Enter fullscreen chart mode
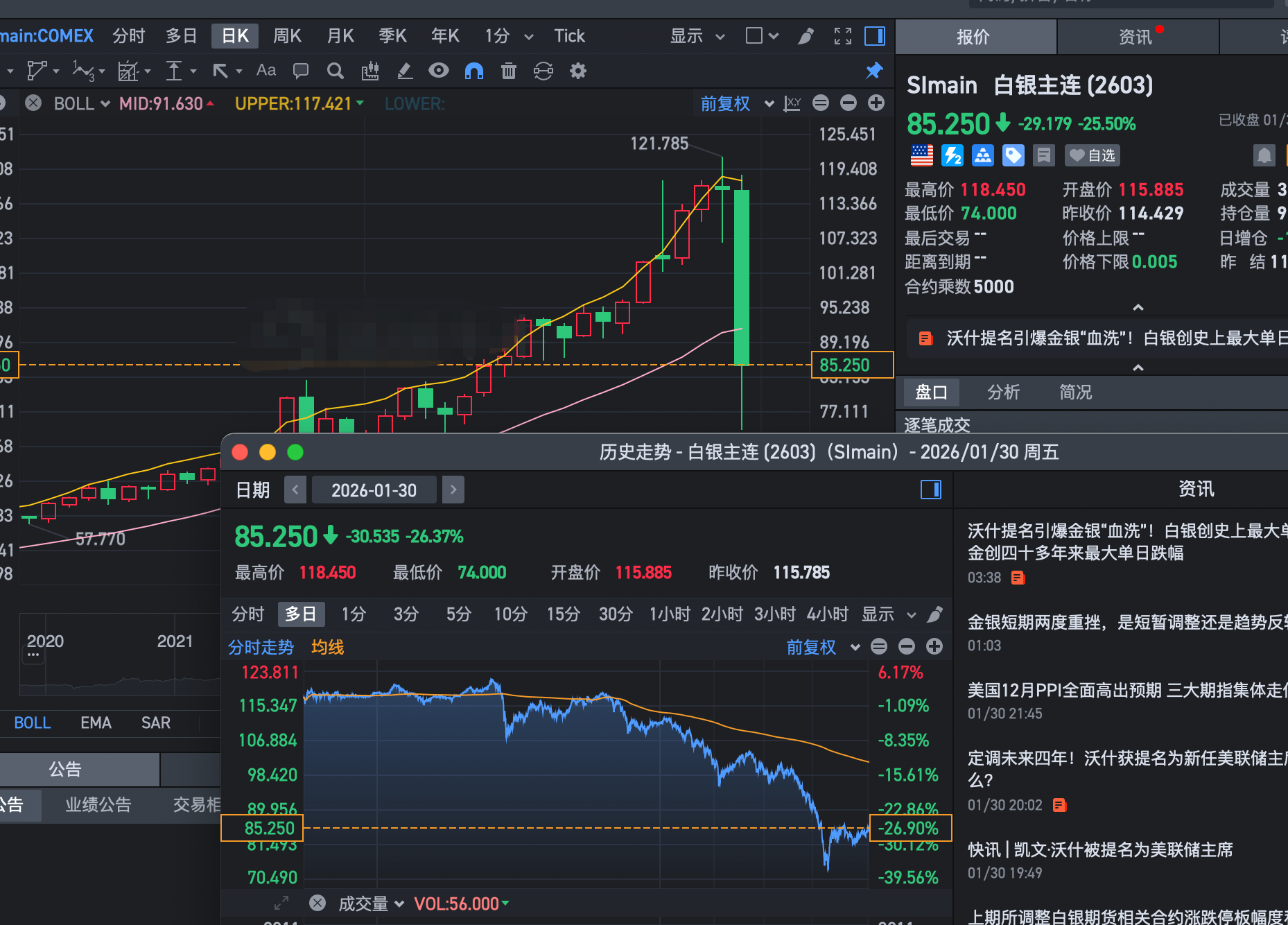 tap(843, 36)
